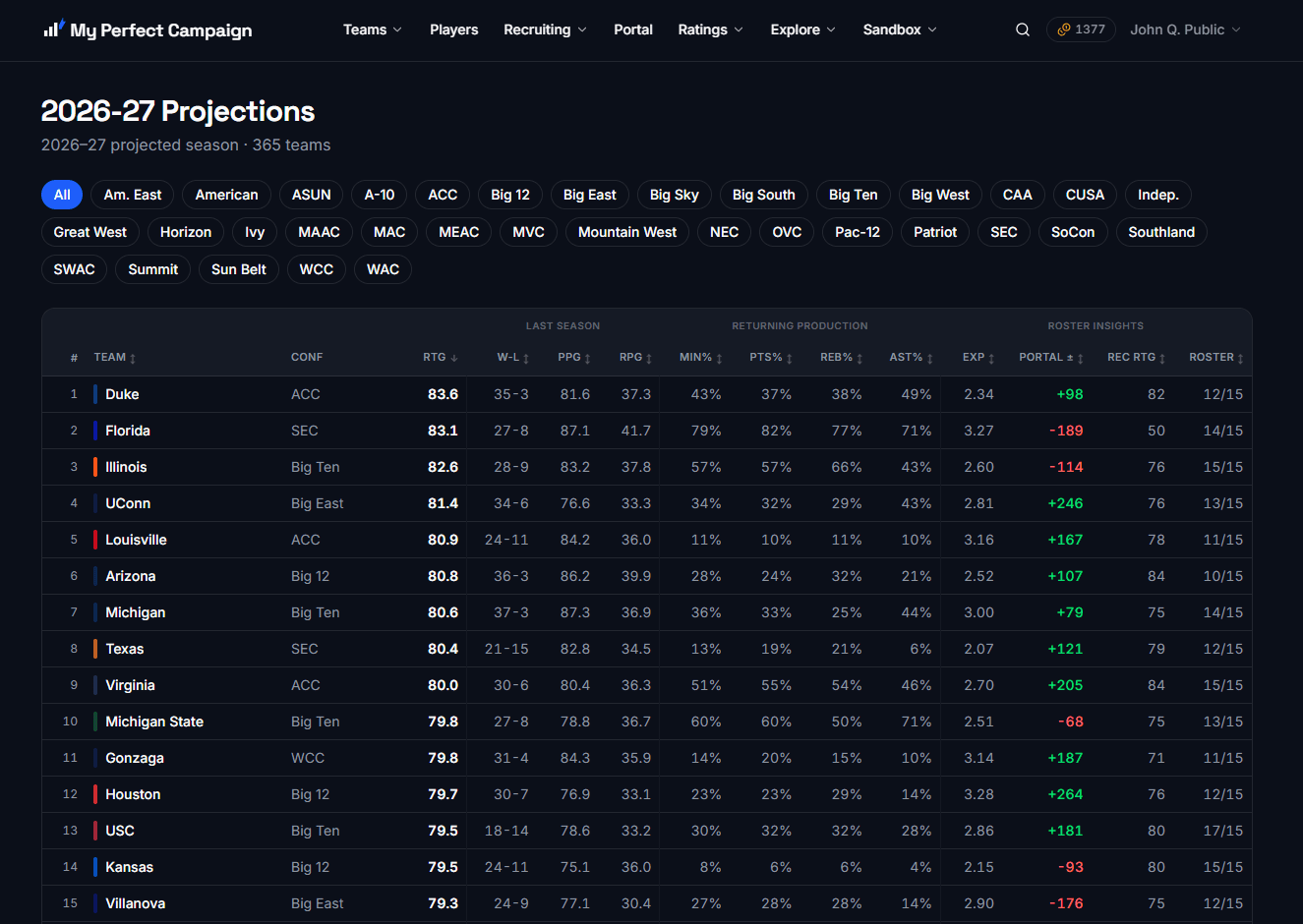1303x924 pixels.
Task: Expand the Recruiting dropdown menu
Action: tap(545, 29)
